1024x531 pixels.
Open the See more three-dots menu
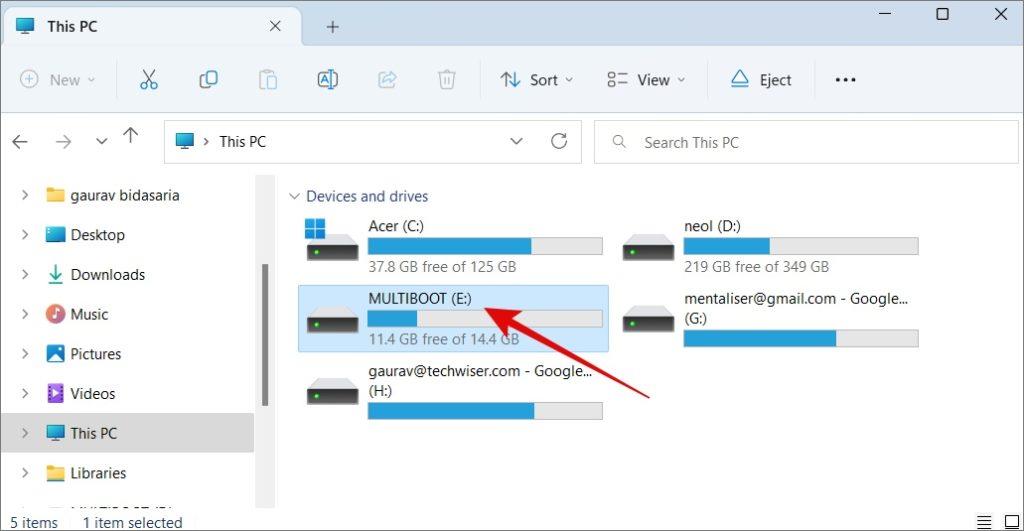(845, 80)
